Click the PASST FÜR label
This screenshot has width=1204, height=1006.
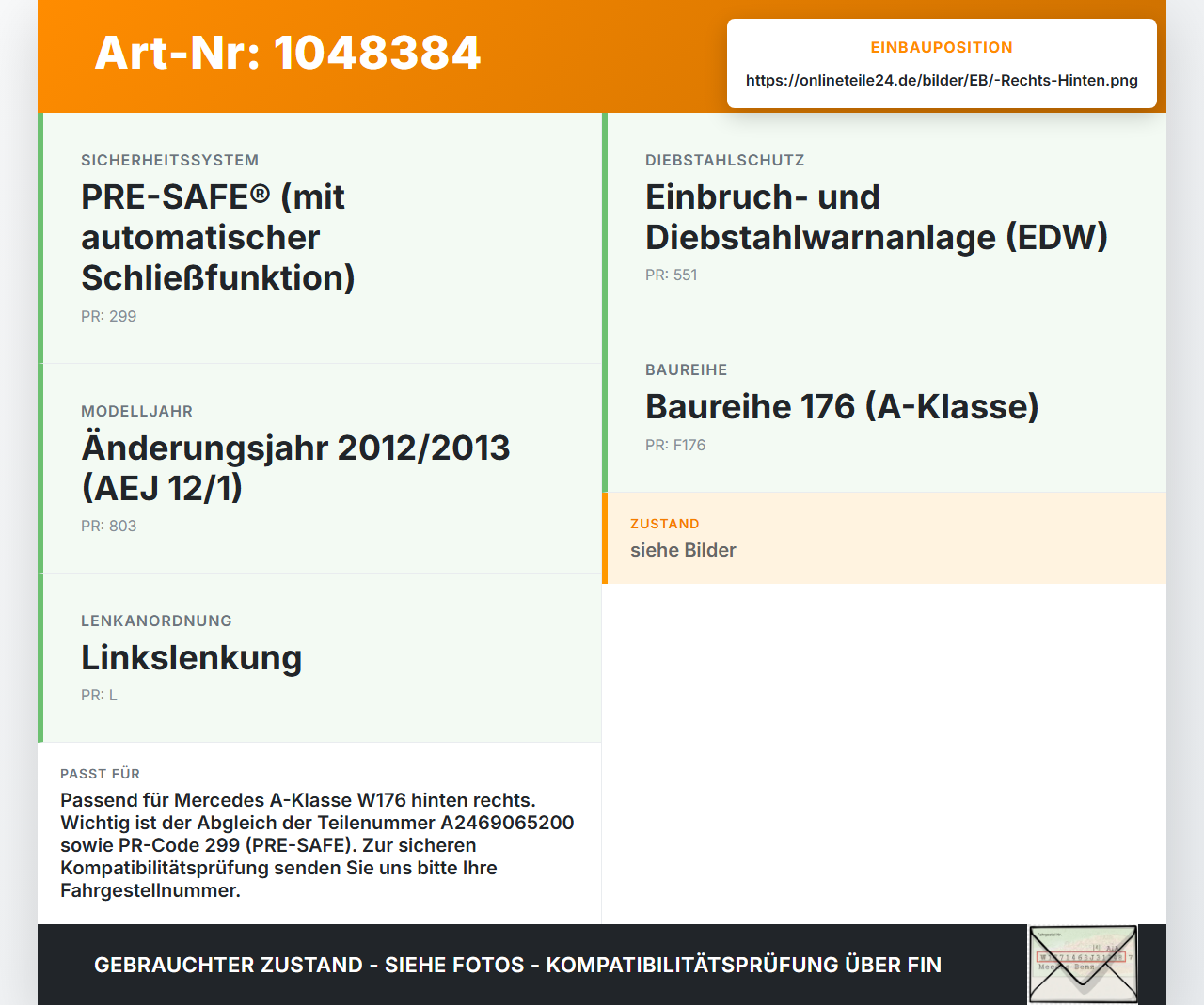pos(100,774)
